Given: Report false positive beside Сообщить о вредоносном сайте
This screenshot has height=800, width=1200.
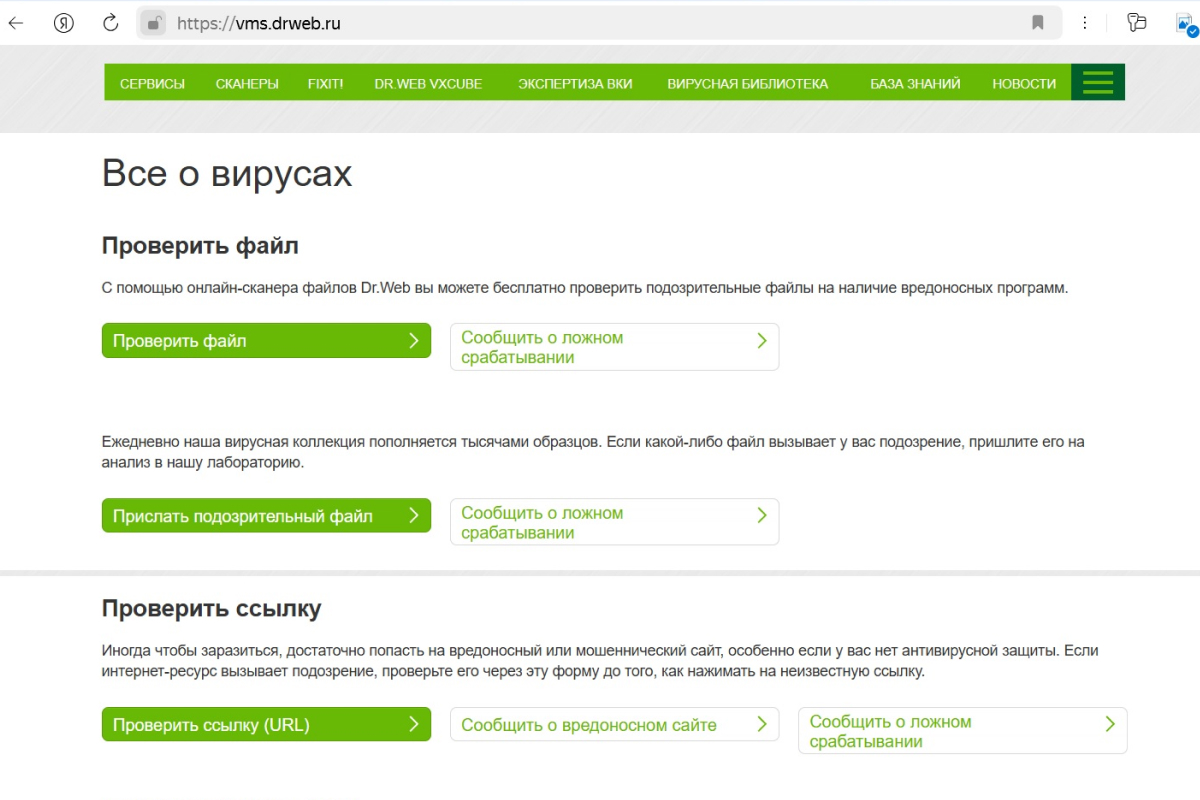Looking at the screenshot, I should pyautogui.click(x=962, y=731).
